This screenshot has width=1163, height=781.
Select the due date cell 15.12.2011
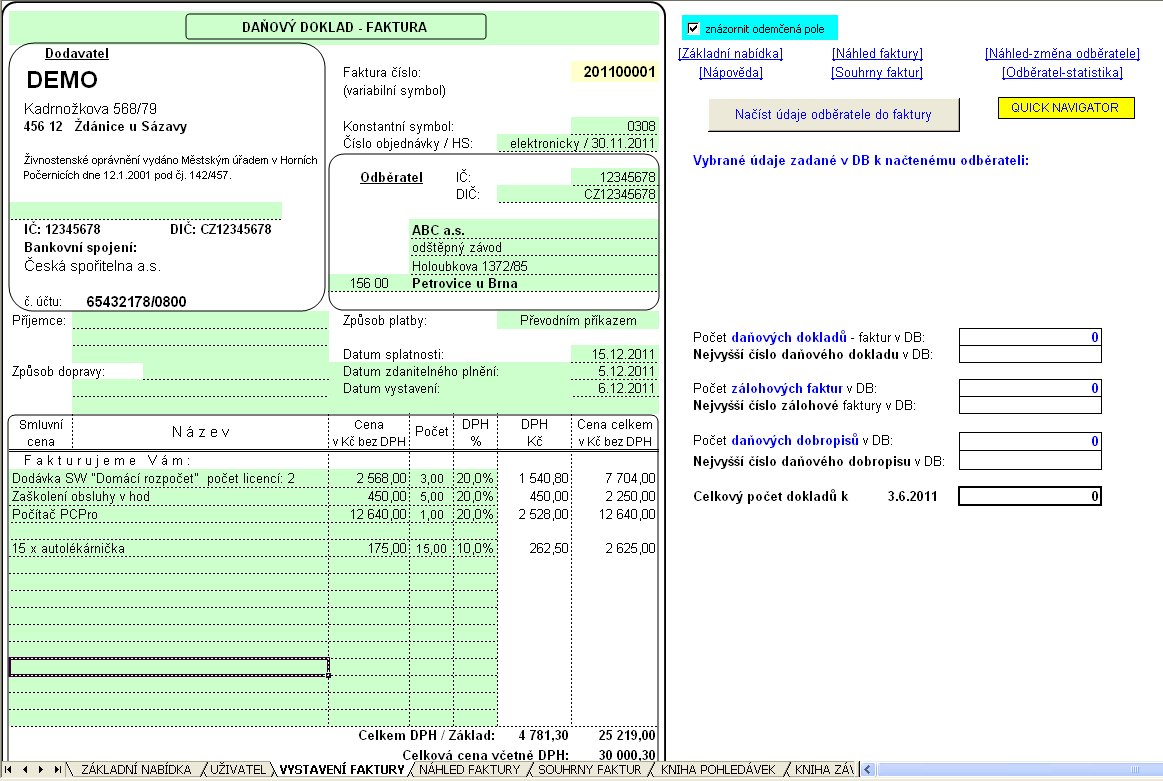pyautogui.click(x=614, y=354)
